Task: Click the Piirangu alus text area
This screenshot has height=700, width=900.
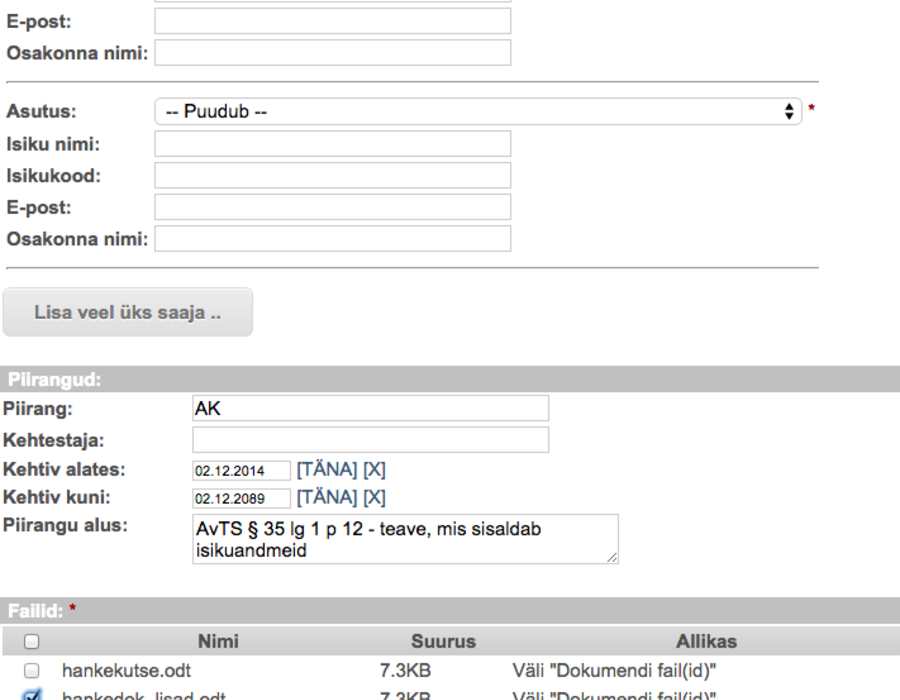Action: pos(405,539)
